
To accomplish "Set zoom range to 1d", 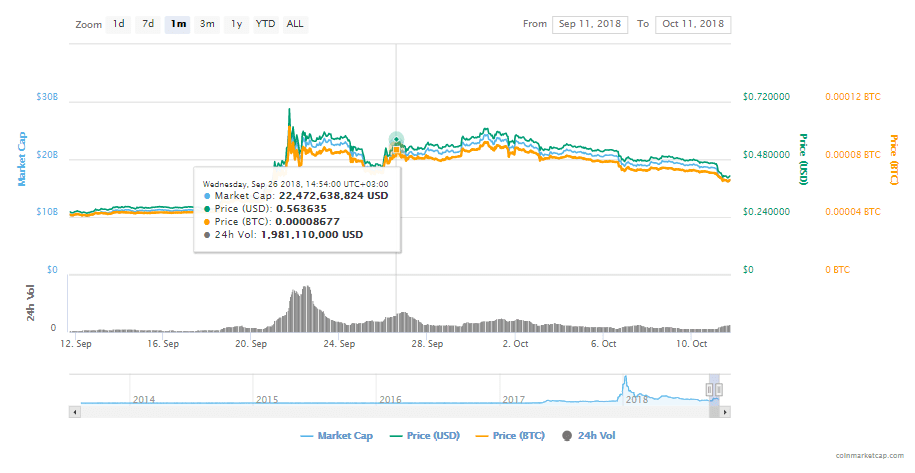I will 119,23.
